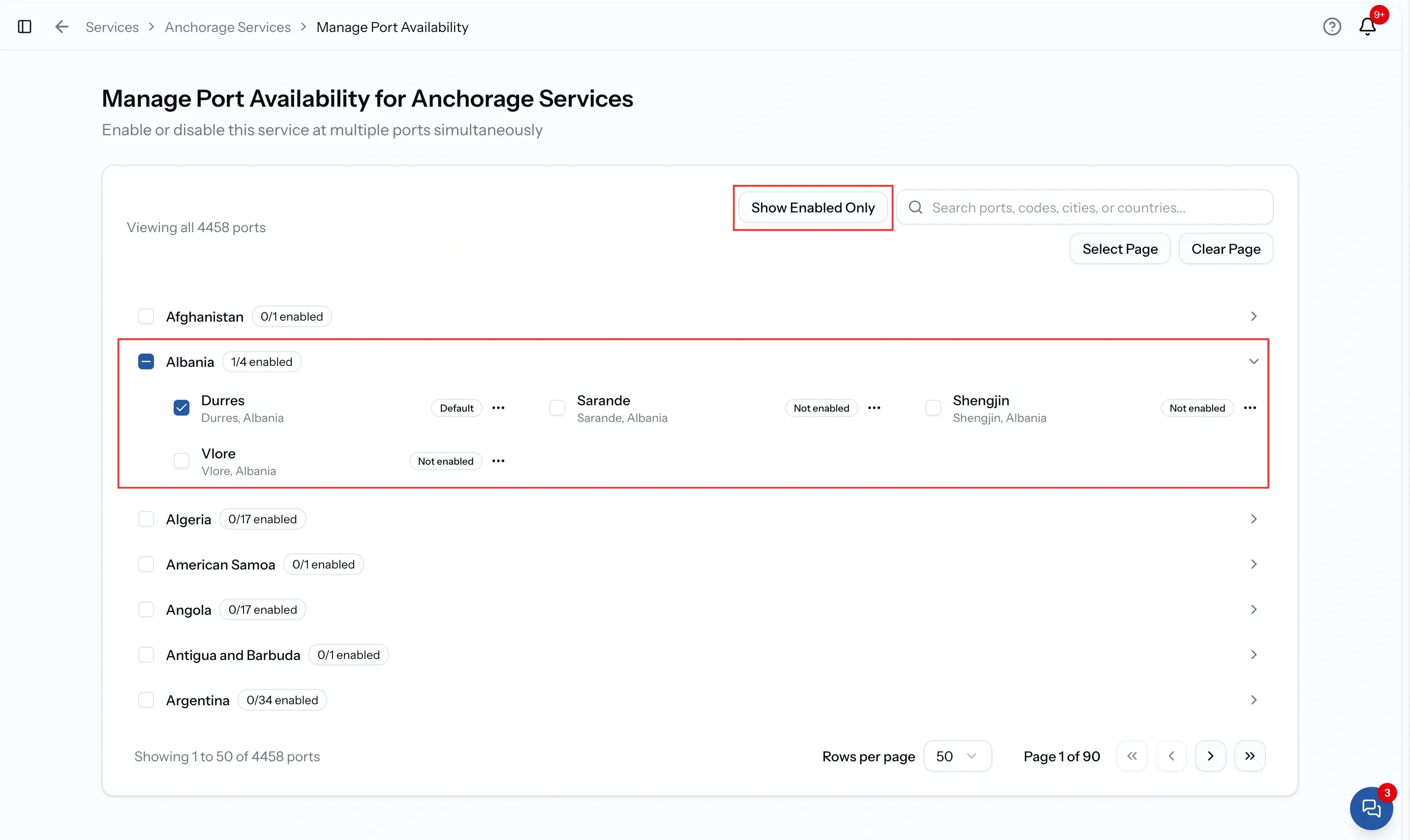The width and height of the screenshot is (1410, 840).
Task: Enable the Shengjin port checkbox
Action: point(933,408)
